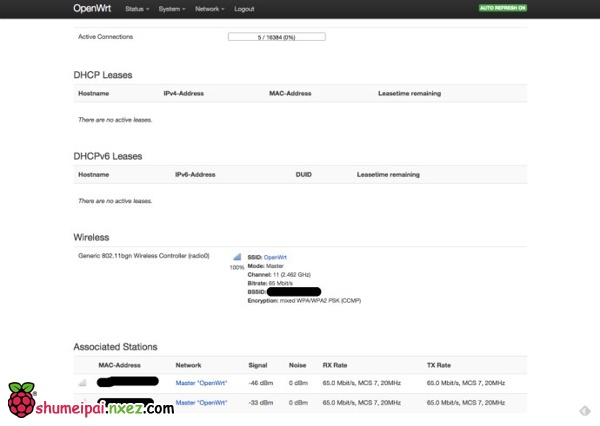Open the Status dropdown menu
This screenshot has width=600, height=426.
pos(137,8)
